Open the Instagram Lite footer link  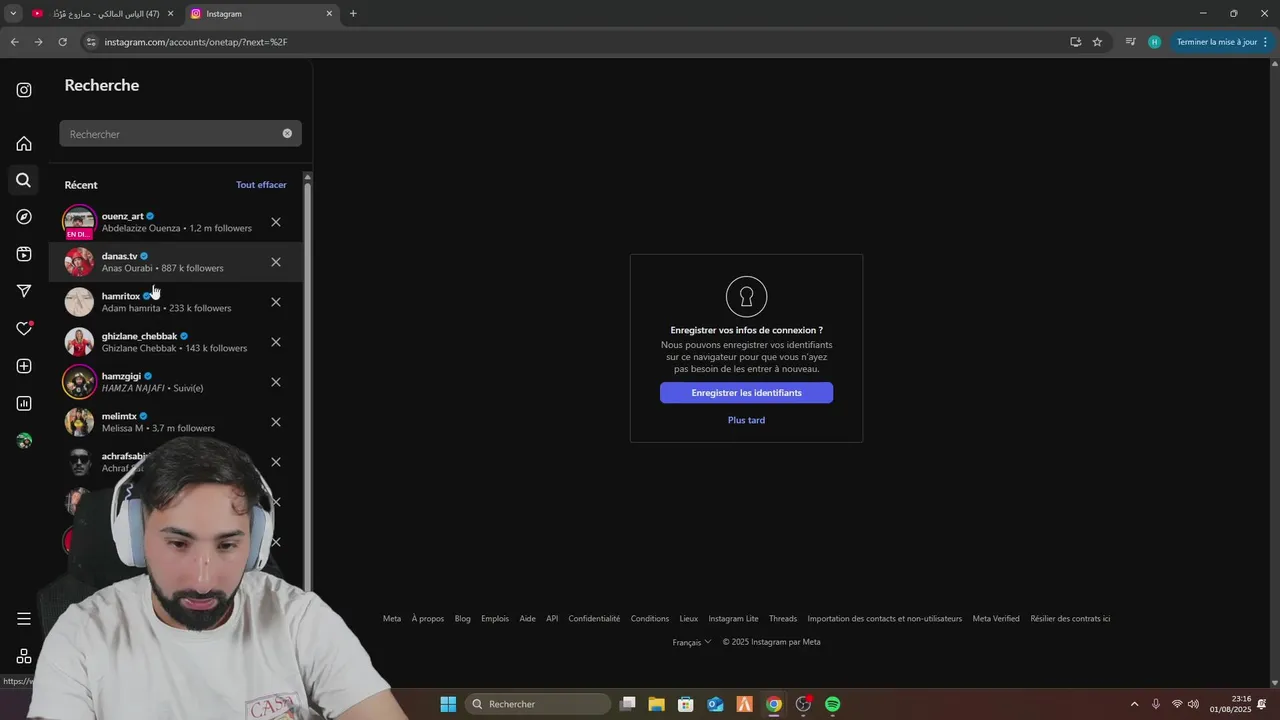point(733,618)
